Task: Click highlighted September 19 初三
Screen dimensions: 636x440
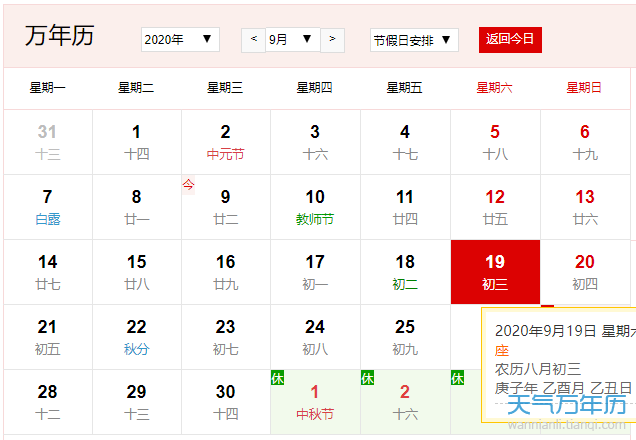Action: click(x=495, y=272)
